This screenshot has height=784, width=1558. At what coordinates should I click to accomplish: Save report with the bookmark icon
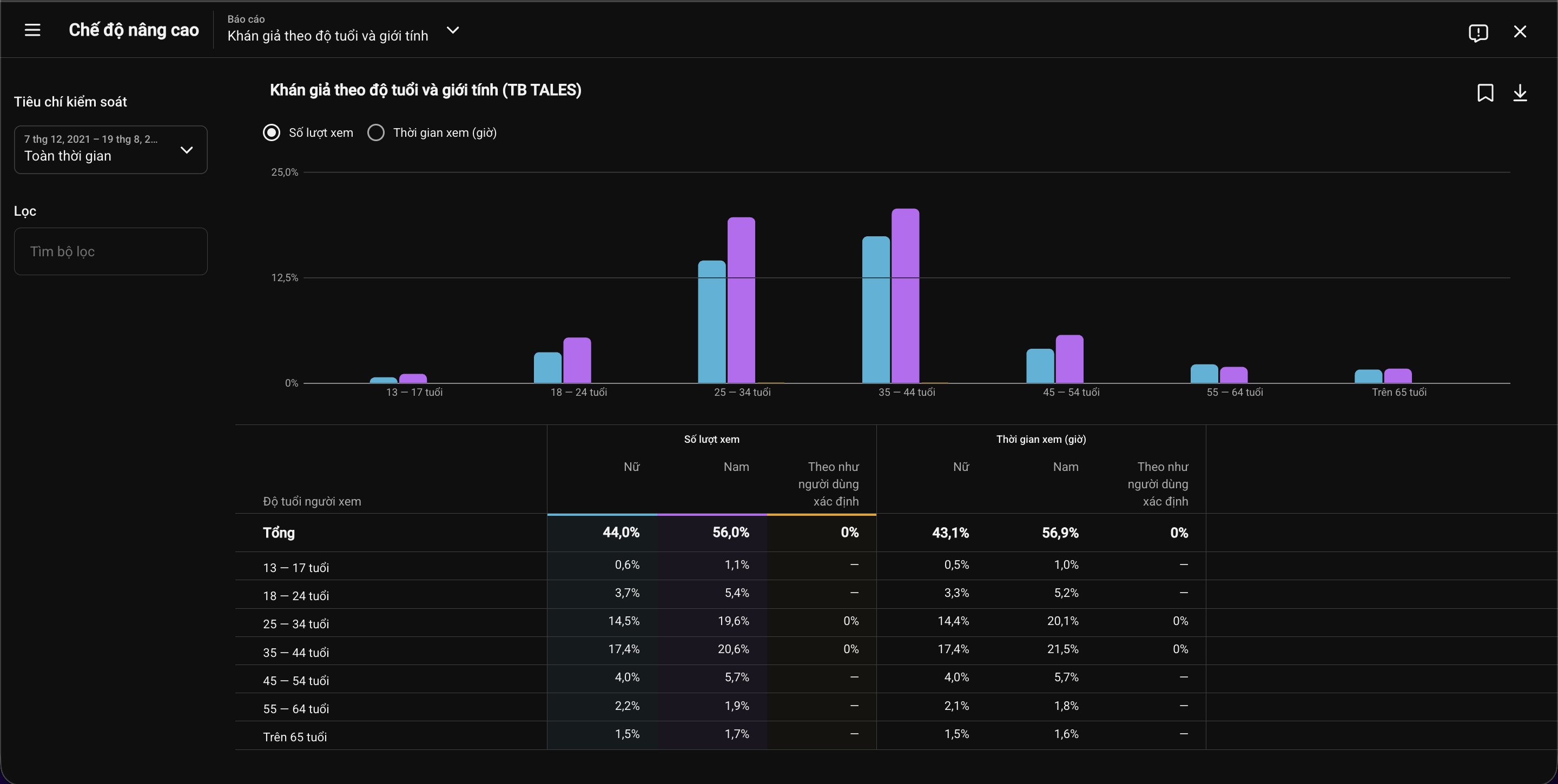point(1485,92)
